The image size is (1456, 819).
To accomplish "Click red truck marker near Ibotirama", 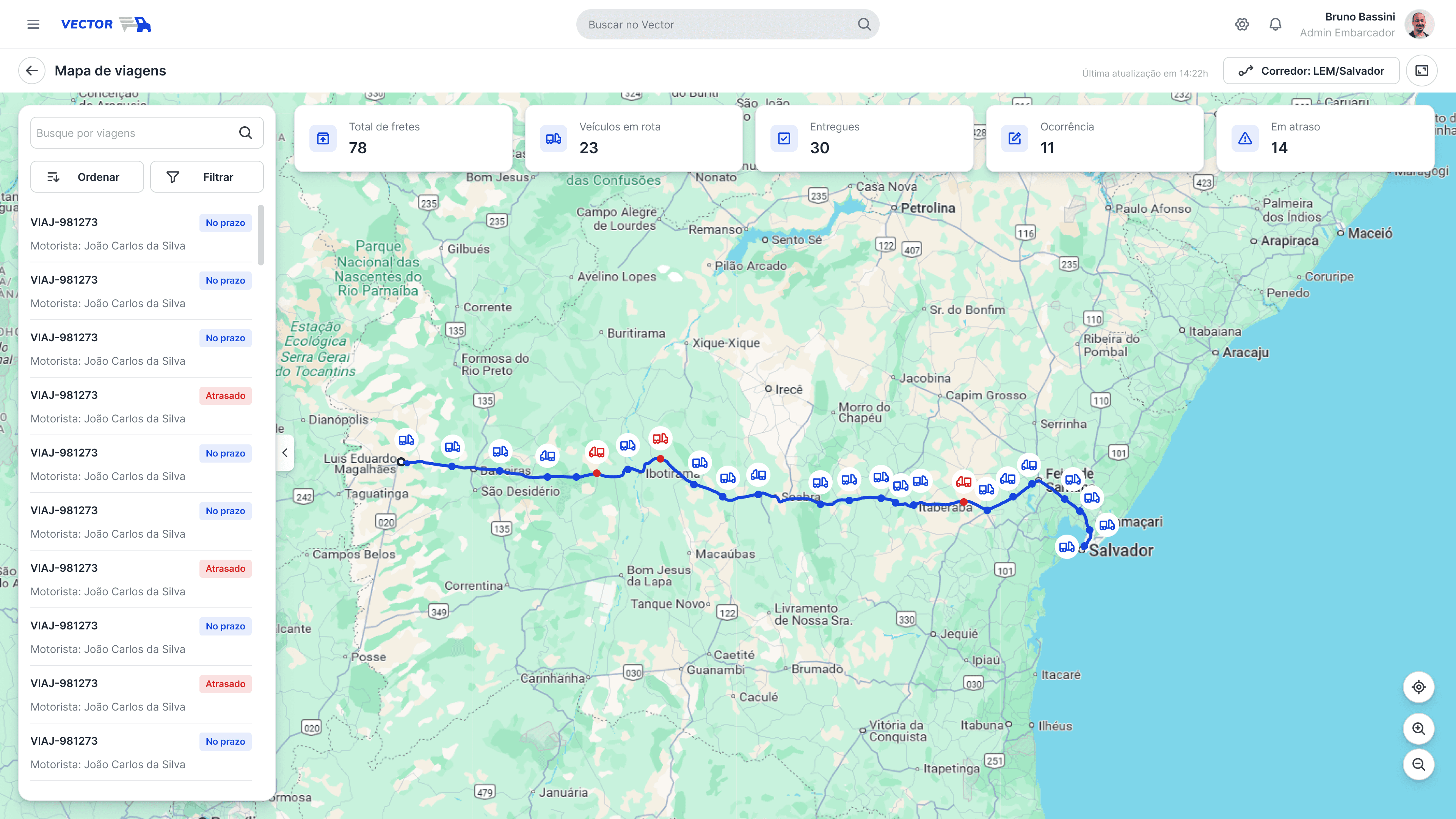I will (x=660, y=439).
